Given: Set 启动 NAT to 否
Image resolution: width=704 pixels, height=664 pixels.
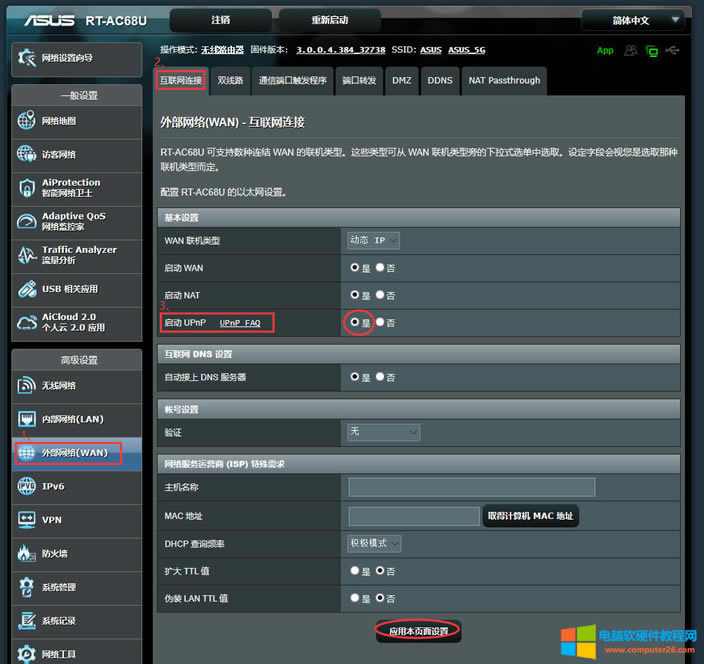Looking at the screenshot, I should click(380, 296).
